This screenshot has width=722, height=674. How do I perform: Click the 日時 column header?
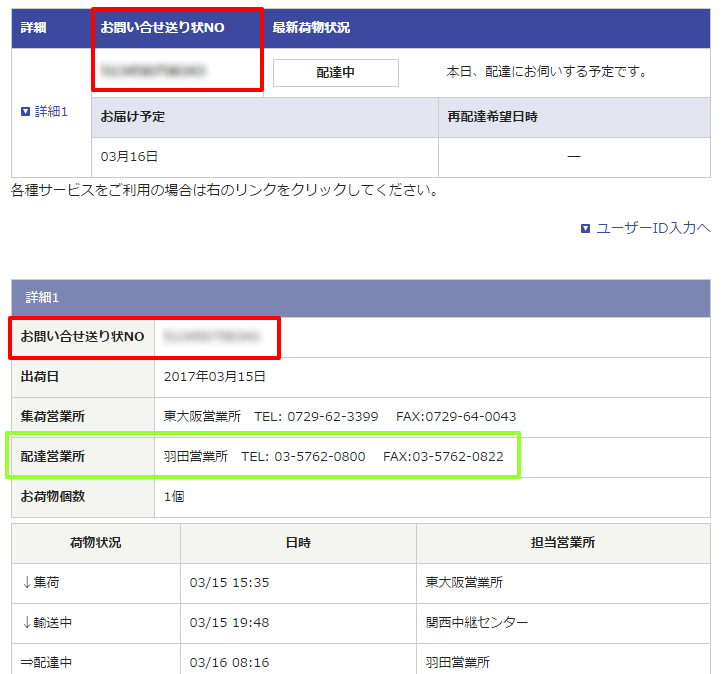click(298, 543)
